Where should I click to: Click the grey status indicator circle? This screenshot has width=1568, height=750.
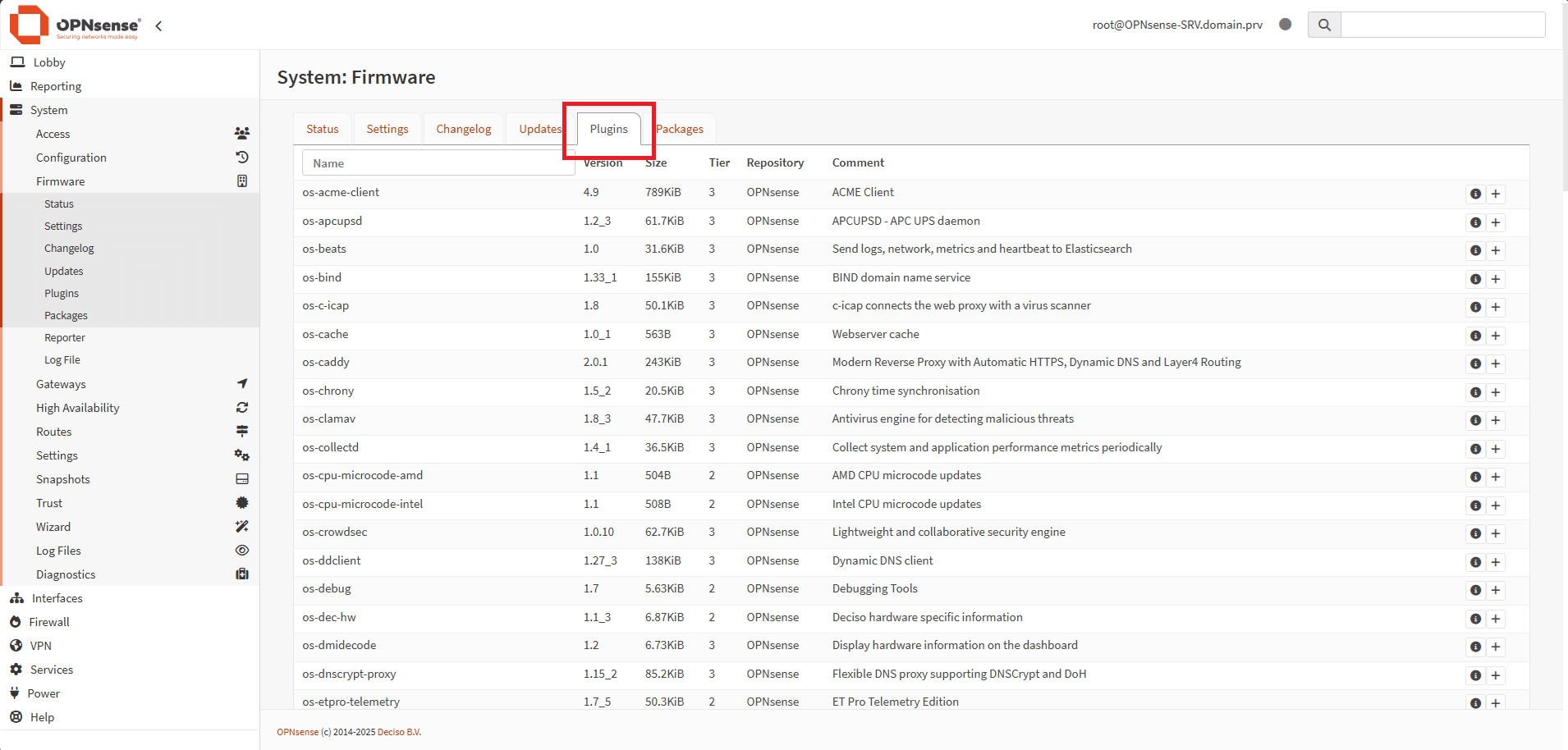(1286, 25)
